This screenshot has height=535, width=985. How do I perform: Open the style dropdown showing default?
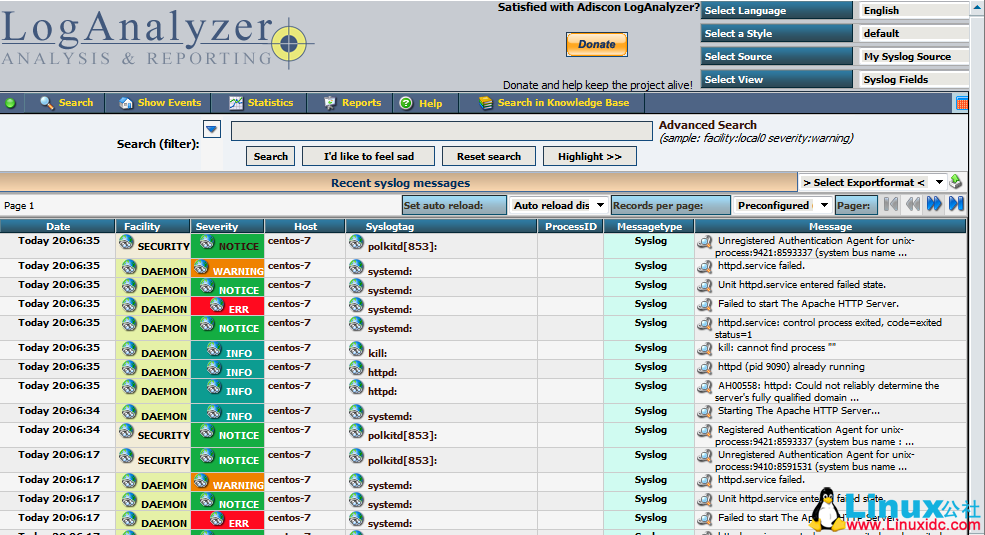click(x=914, y=33)
